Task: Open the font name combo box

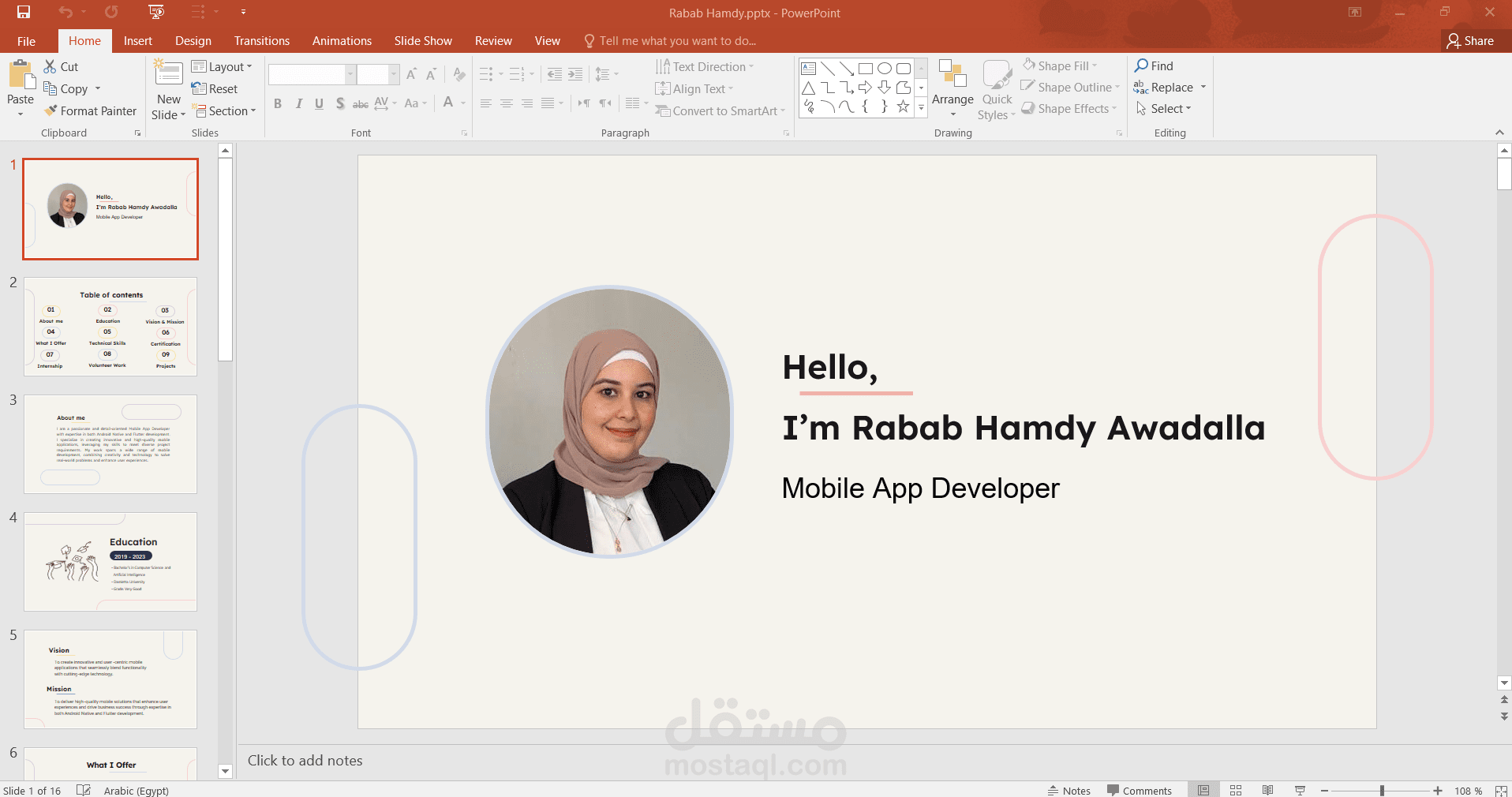Action: (312, 74)
